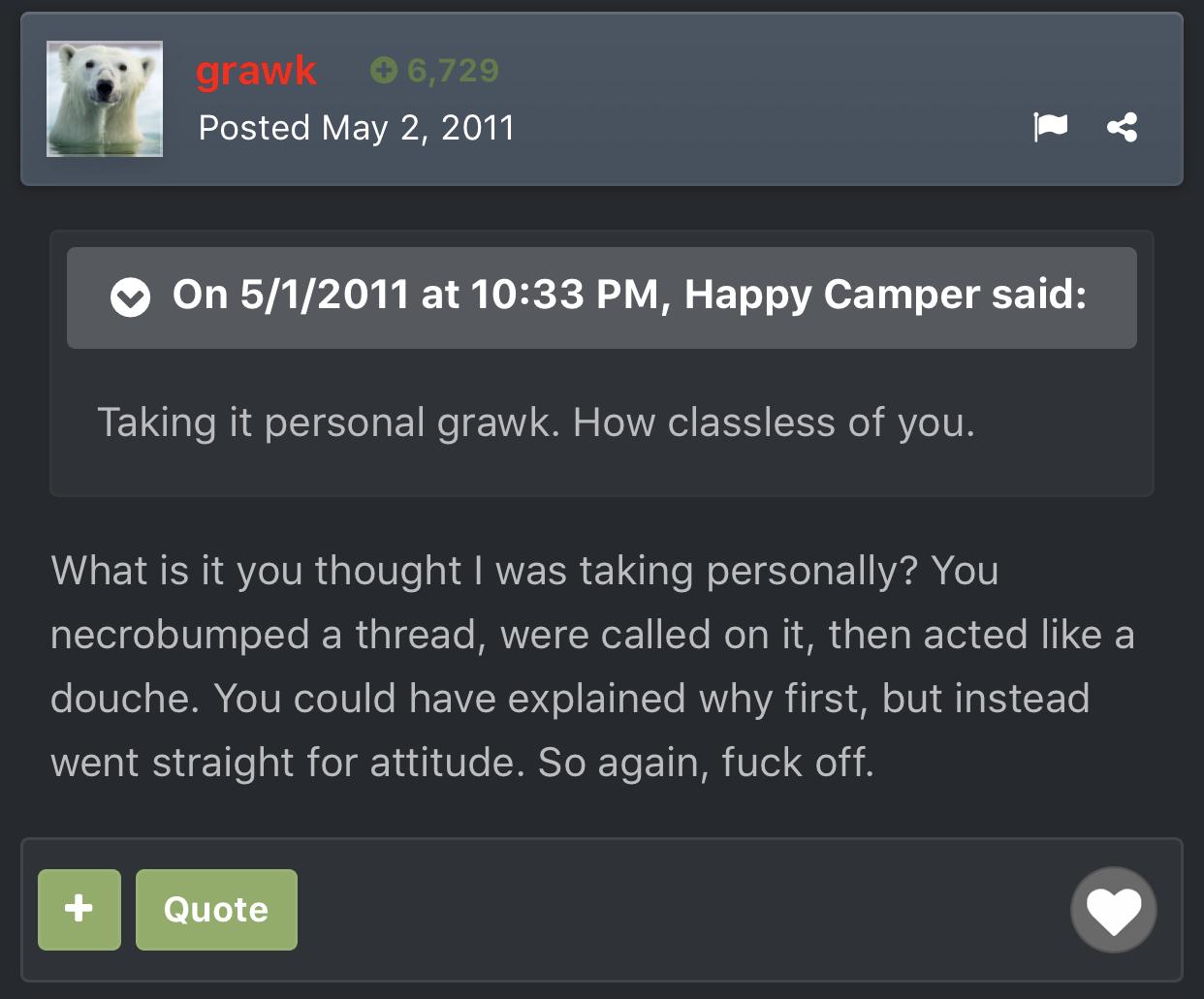The image size is (1204, 999).
Task: Click the 6,729 reputation count
Action: coord(453,70)
